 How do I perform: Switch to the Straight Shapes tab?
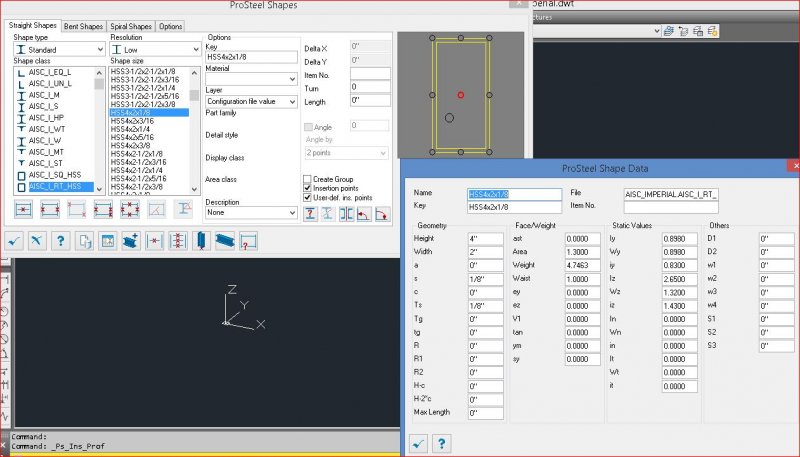(x=32, y=26)
